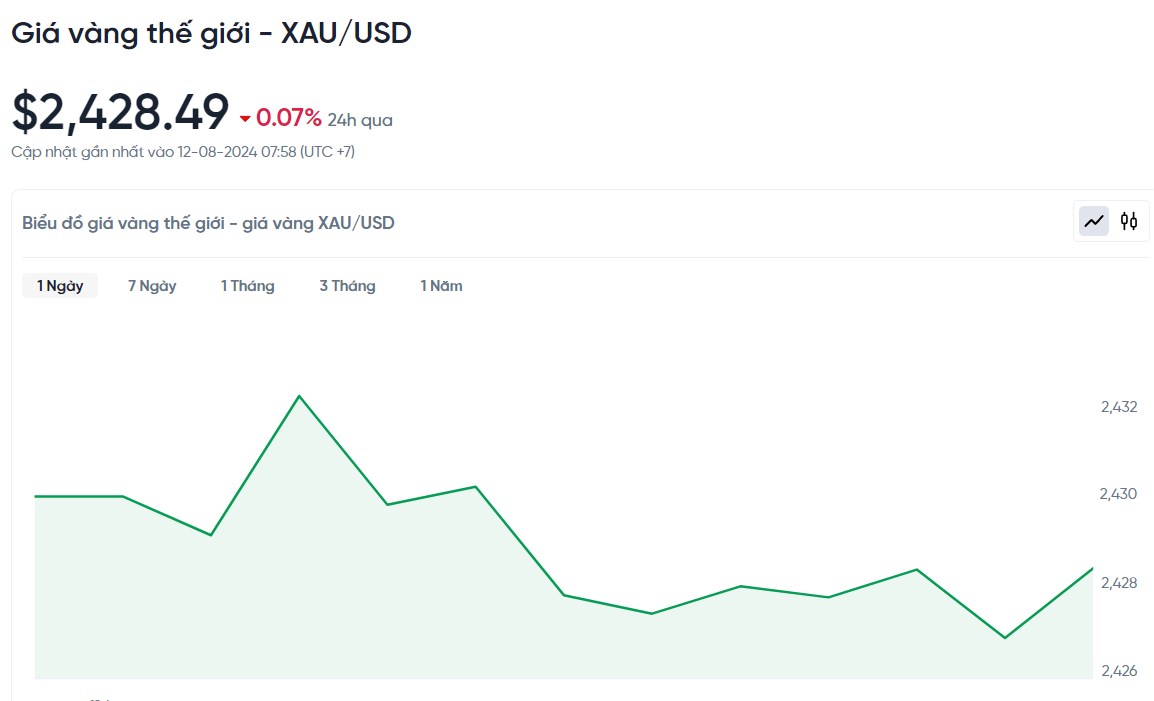Switch to the candlestick chart view

click(1129, 221)
